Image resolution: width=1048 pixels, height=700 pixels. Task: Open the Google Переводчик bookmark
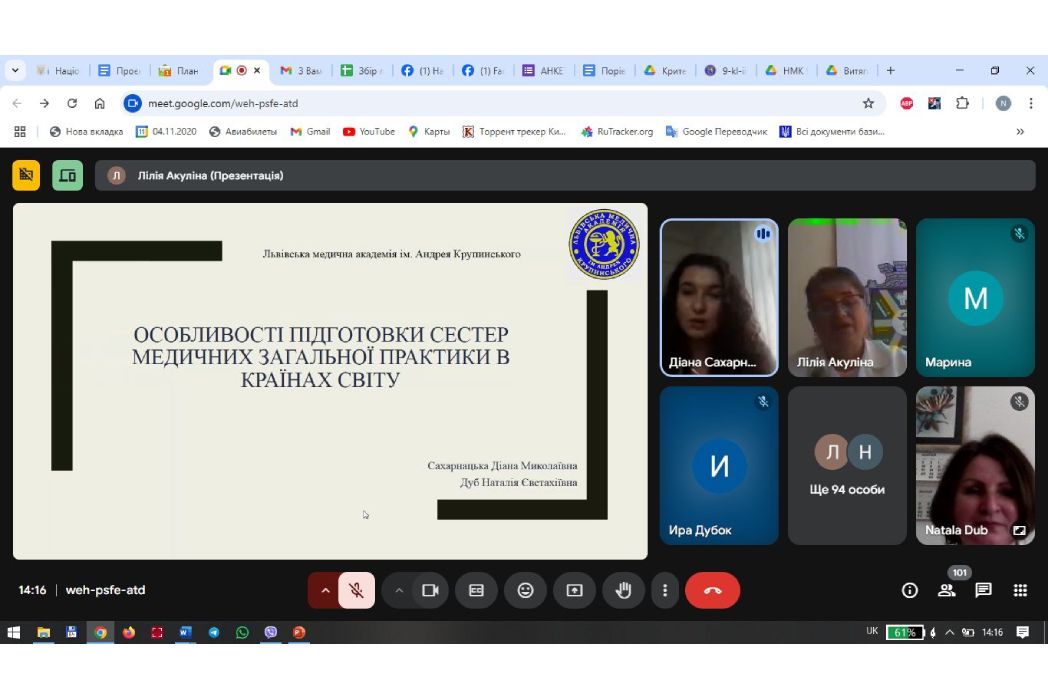click(x=716, y=132)
